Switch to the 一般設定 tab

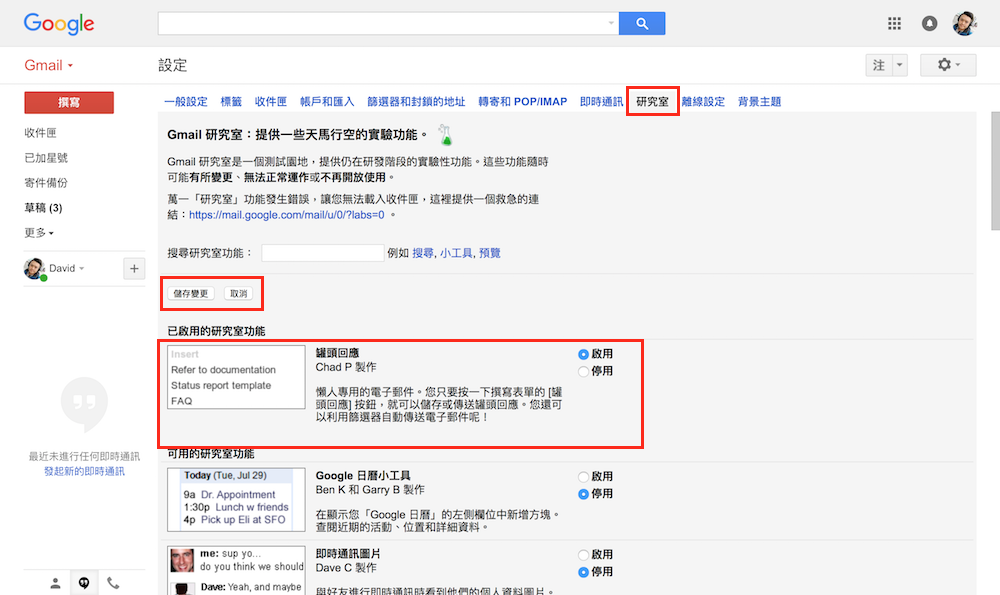[x=186, y=102]
